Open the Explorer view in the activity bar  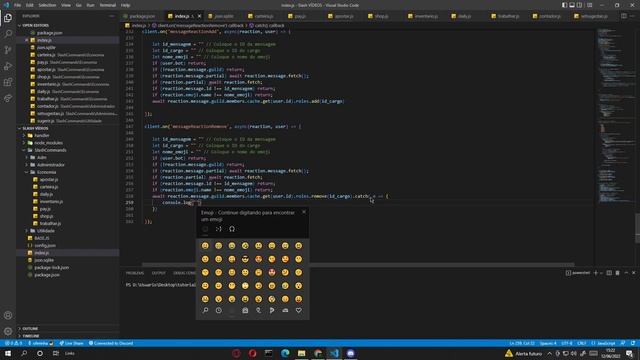pos(8,18)
